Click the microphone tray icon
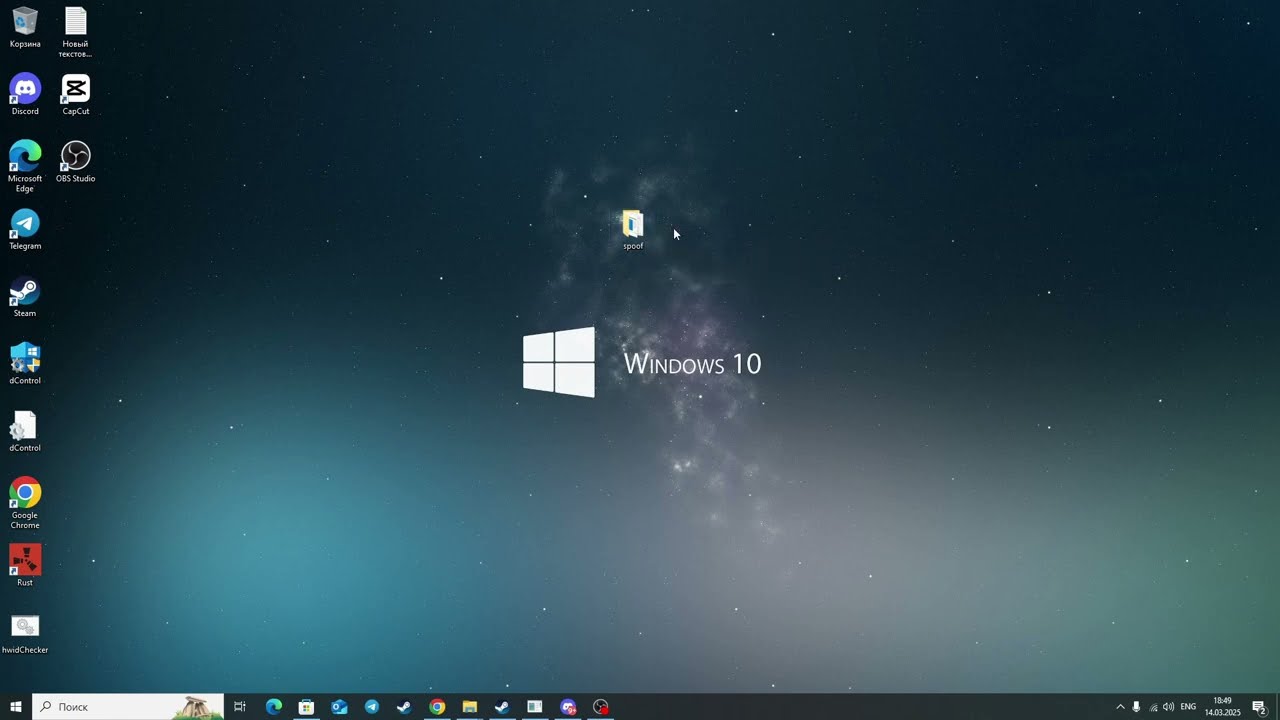This screenshot has width=1280, height=720. coord(1136,707)
